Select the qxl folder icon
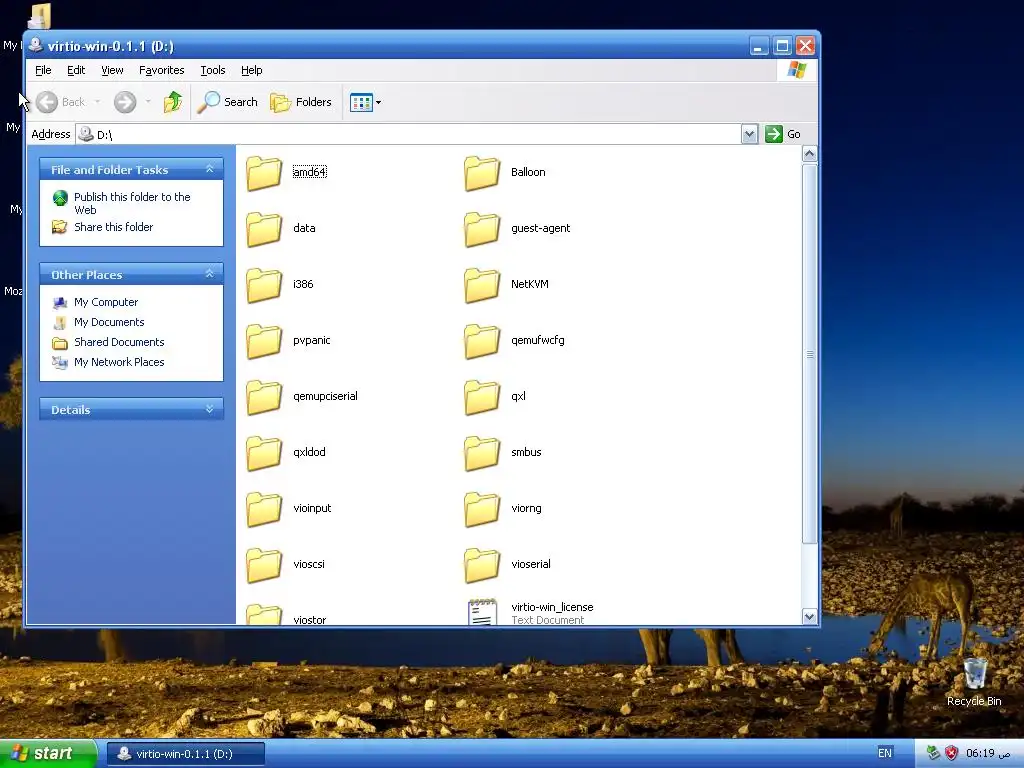 pos(482,398)
